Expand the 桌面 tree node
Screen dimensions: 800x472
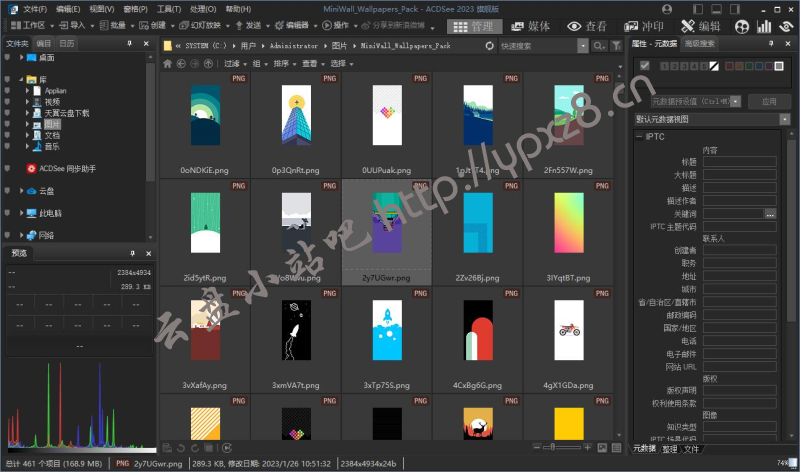point(21,58)
